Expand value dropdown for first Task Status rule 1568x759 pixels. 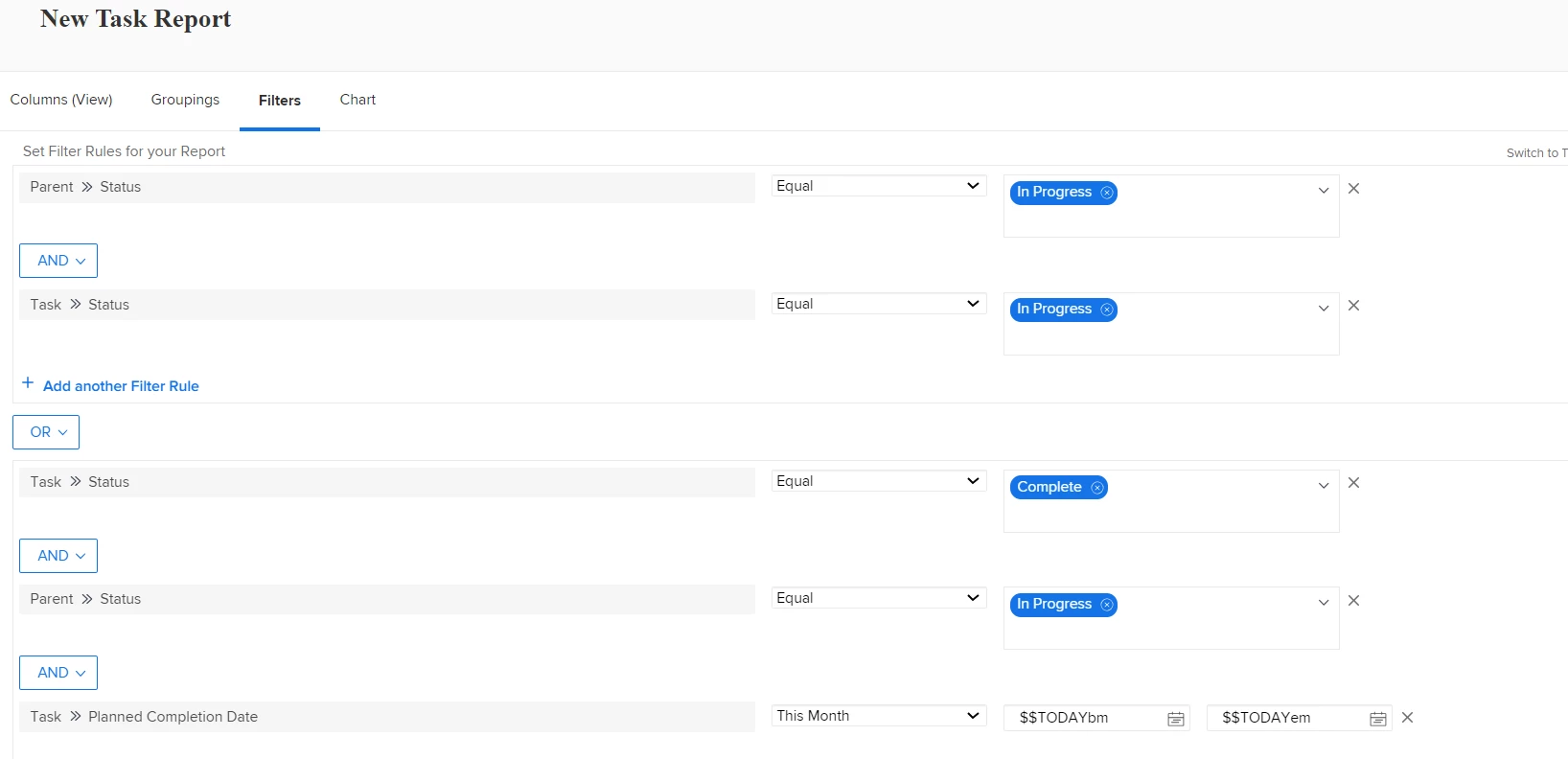point(1324,309)
